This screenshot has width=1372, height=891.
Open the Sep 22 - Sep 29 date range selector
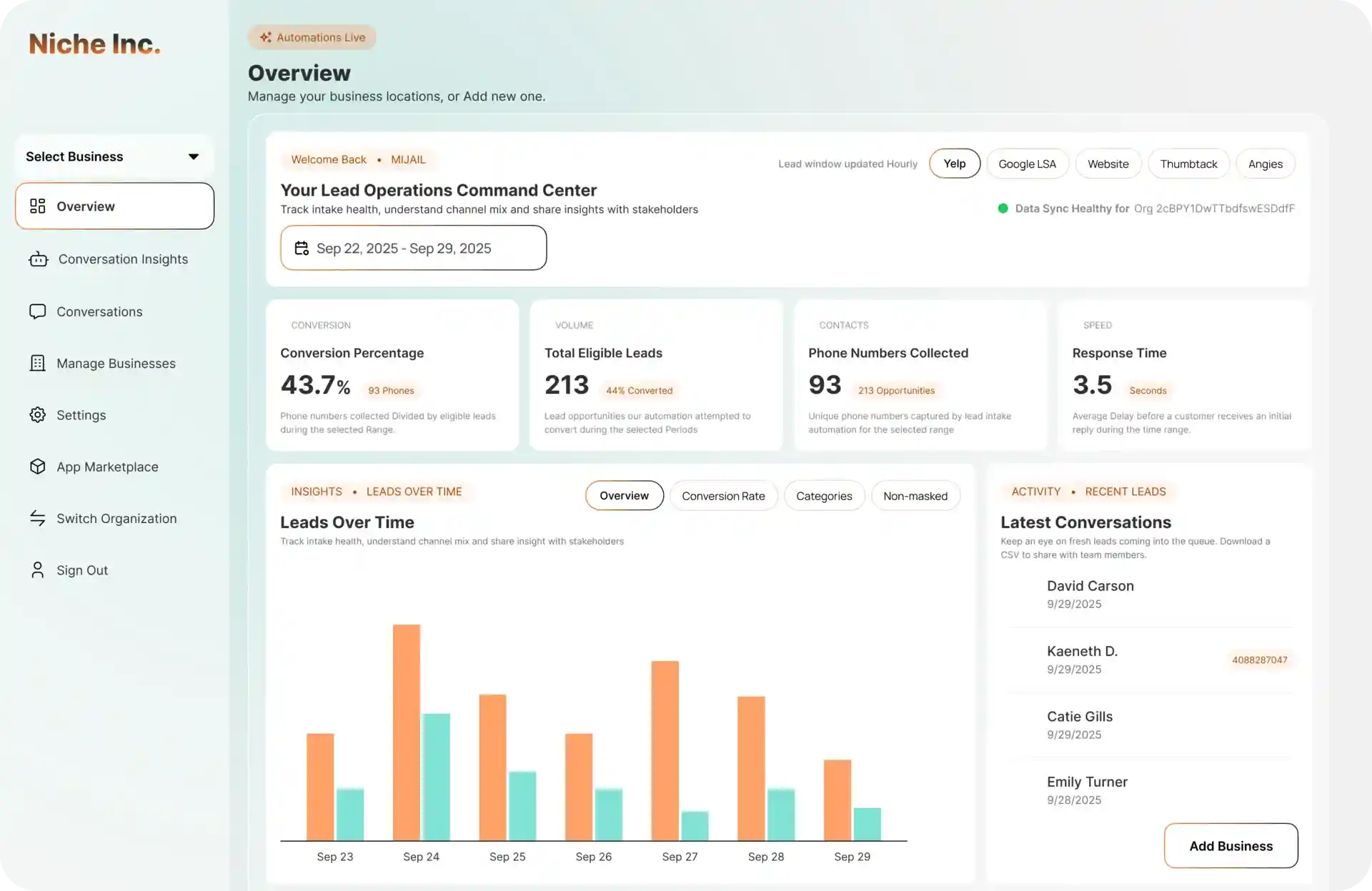click(413, 248)
